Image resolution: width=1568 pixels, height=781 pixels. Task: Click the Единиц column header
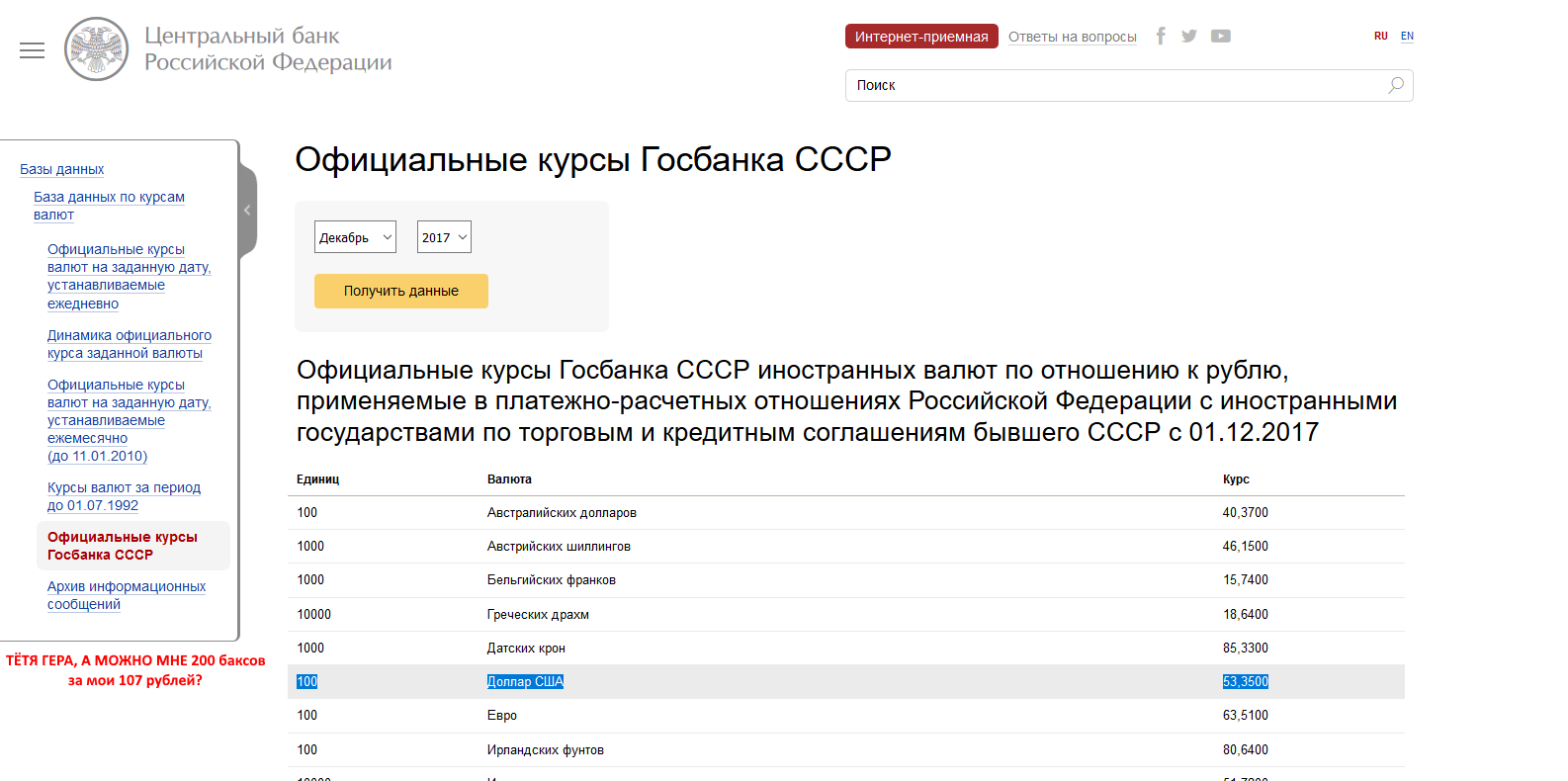pos(317,478)
